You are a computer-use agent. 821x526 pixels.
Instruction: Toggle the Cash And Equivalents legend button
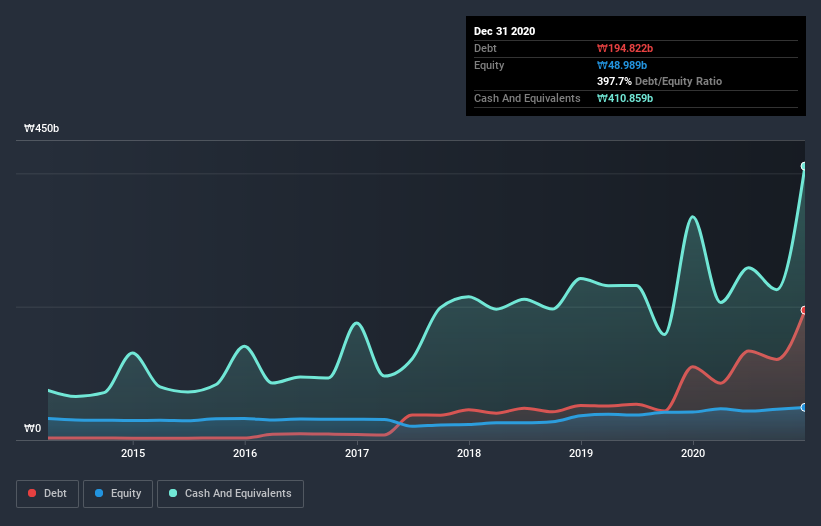230,494
